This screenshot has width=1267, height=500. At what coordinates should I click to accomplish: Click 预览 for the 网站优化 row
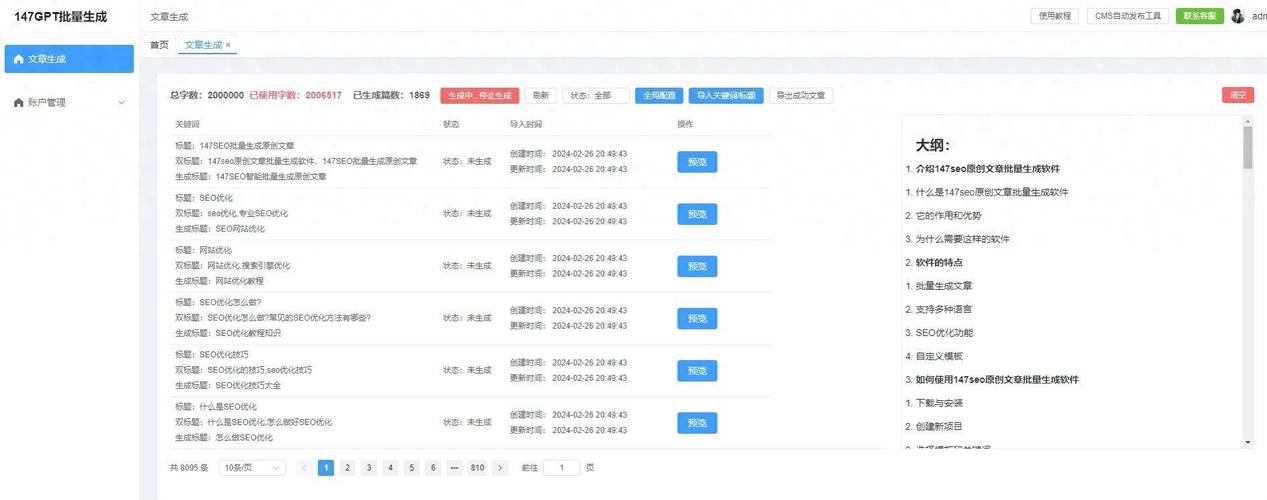[697, 266]
